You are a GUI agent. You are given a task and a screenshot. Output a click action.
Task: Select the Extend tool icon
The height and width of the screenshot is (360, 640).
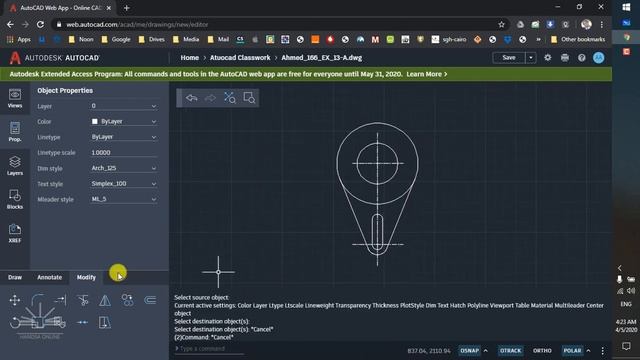pos(60,300)
